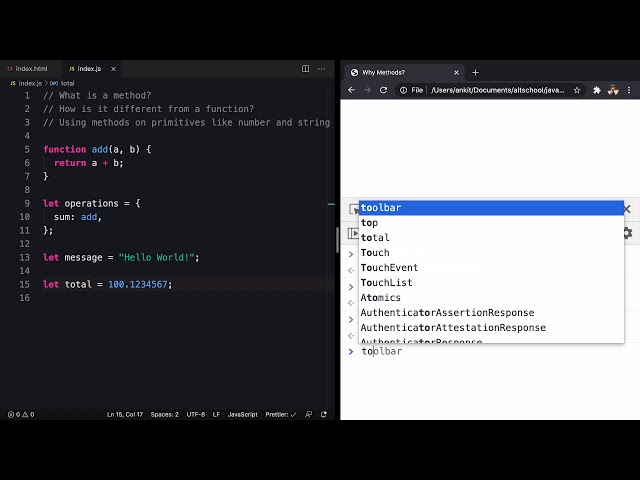640x480 pixels.
Task: Click the feedback icon in status bar
Action: (x=309, y=414)
